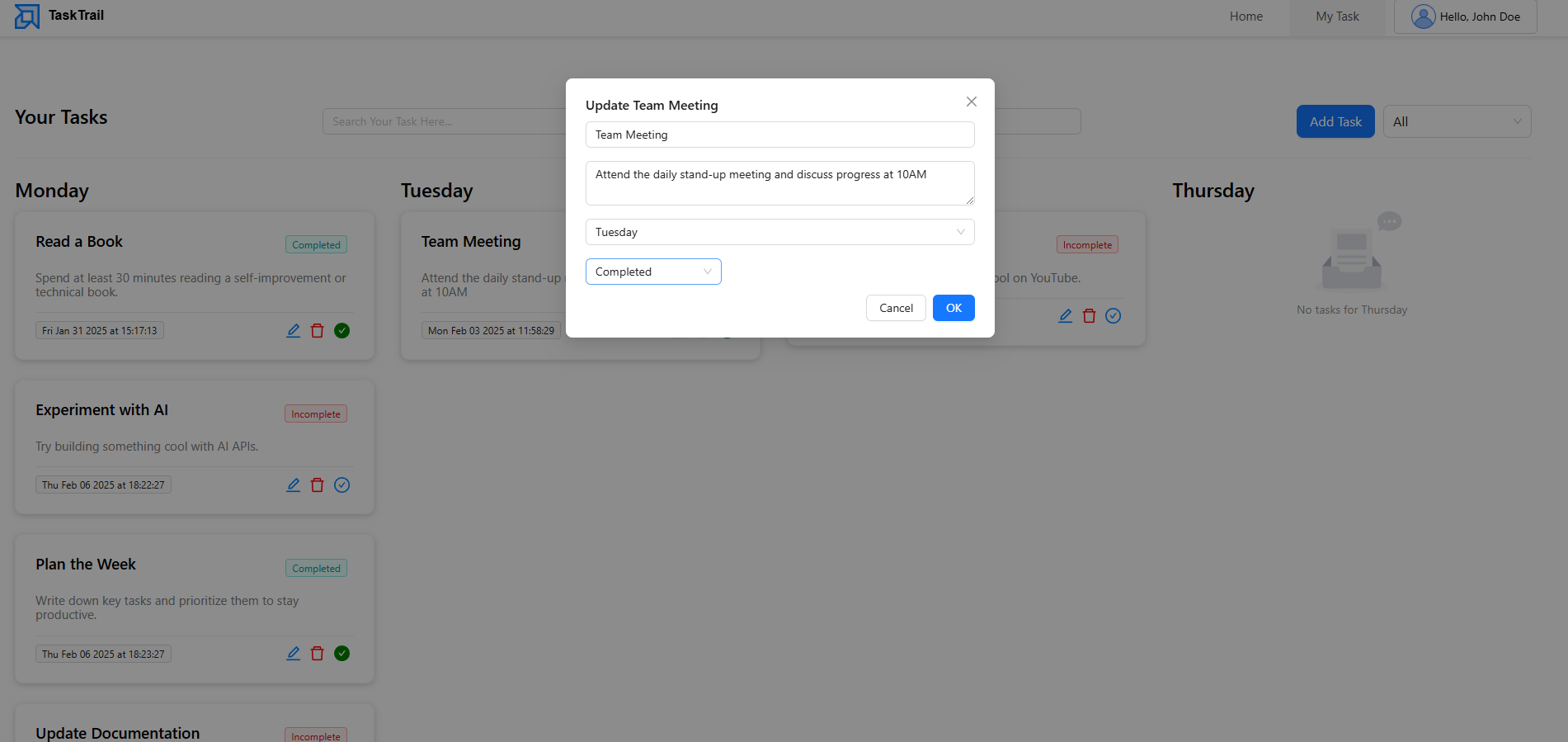Toggle the completion circle on the Wednesday task
The image size is (1568, 742).
[x=1113, y=315]
